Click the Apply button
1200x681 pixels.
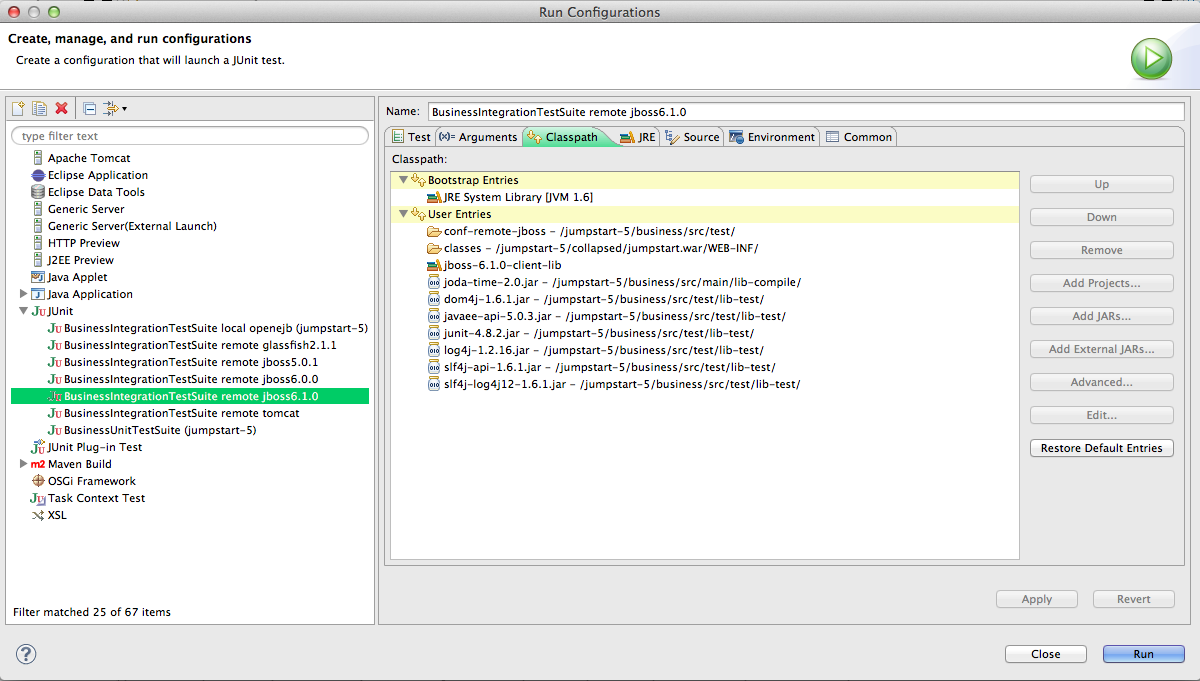point(1037,599)
